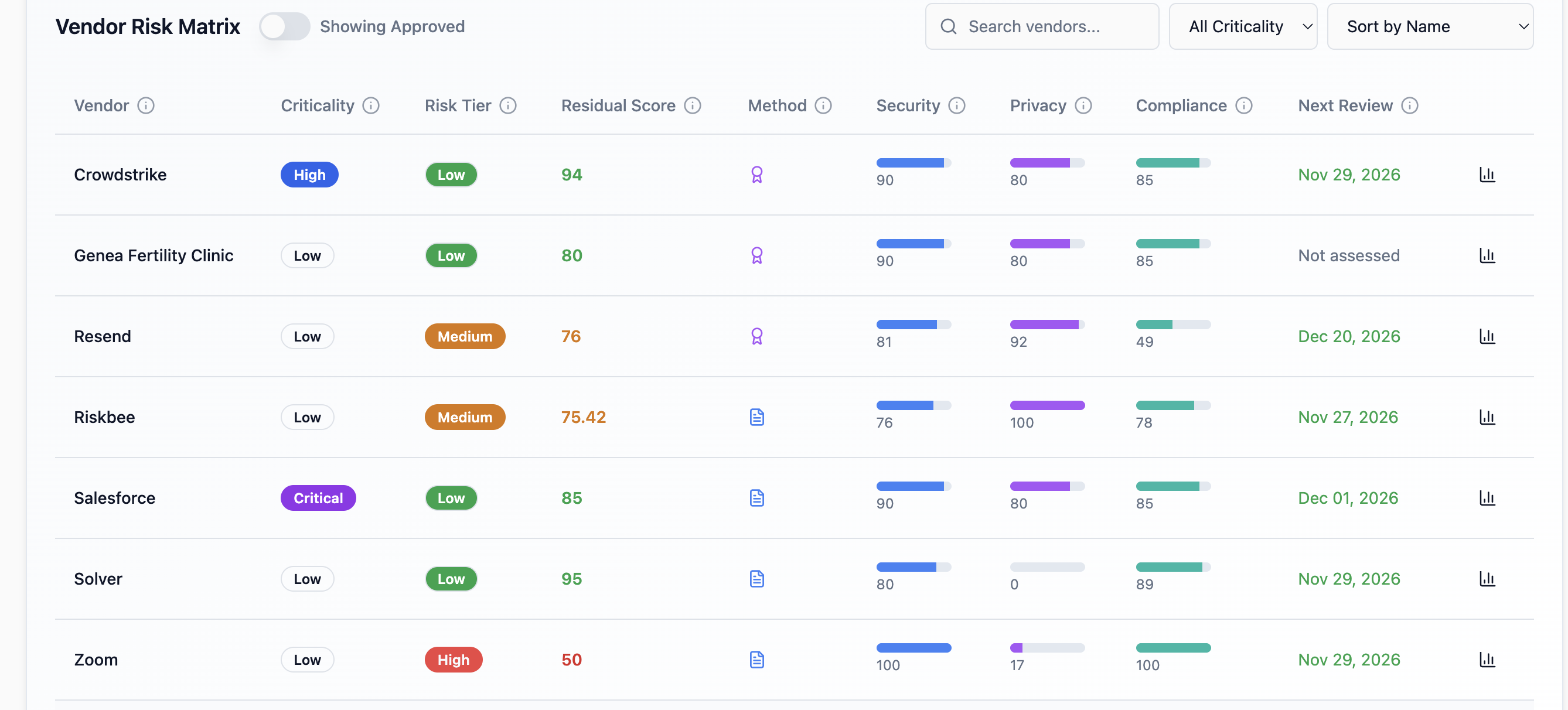This screenshot has height=710, width=1568.
Task: Click Resend's certification ribbon method icon
Action: click(x=756, y=336)
